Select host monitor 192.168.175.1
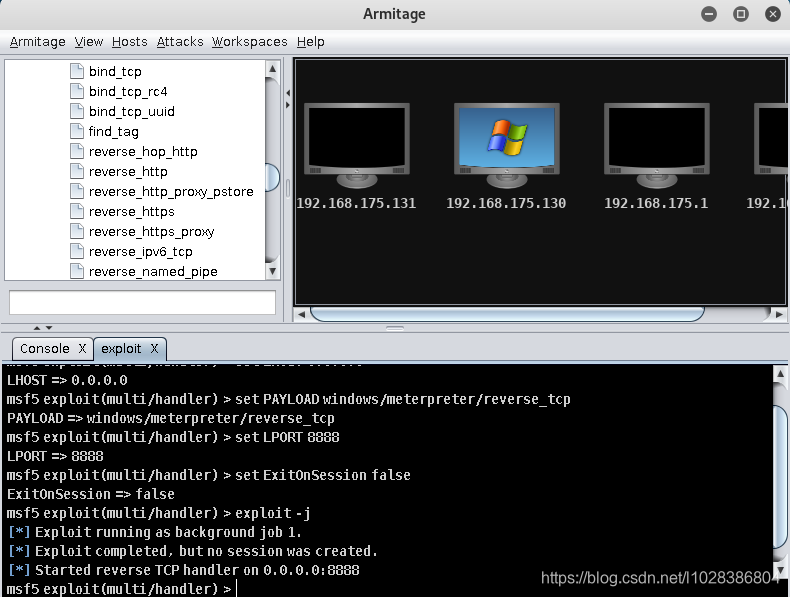This screenshot has width=790, height=597. point(656,146)
